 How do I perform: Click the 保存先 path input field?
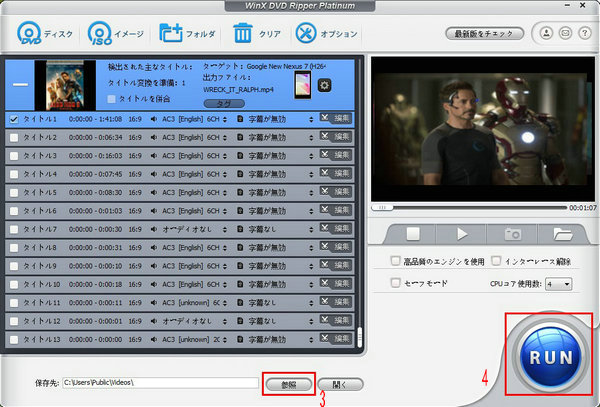pyautogui.click(x=160, y=383)
